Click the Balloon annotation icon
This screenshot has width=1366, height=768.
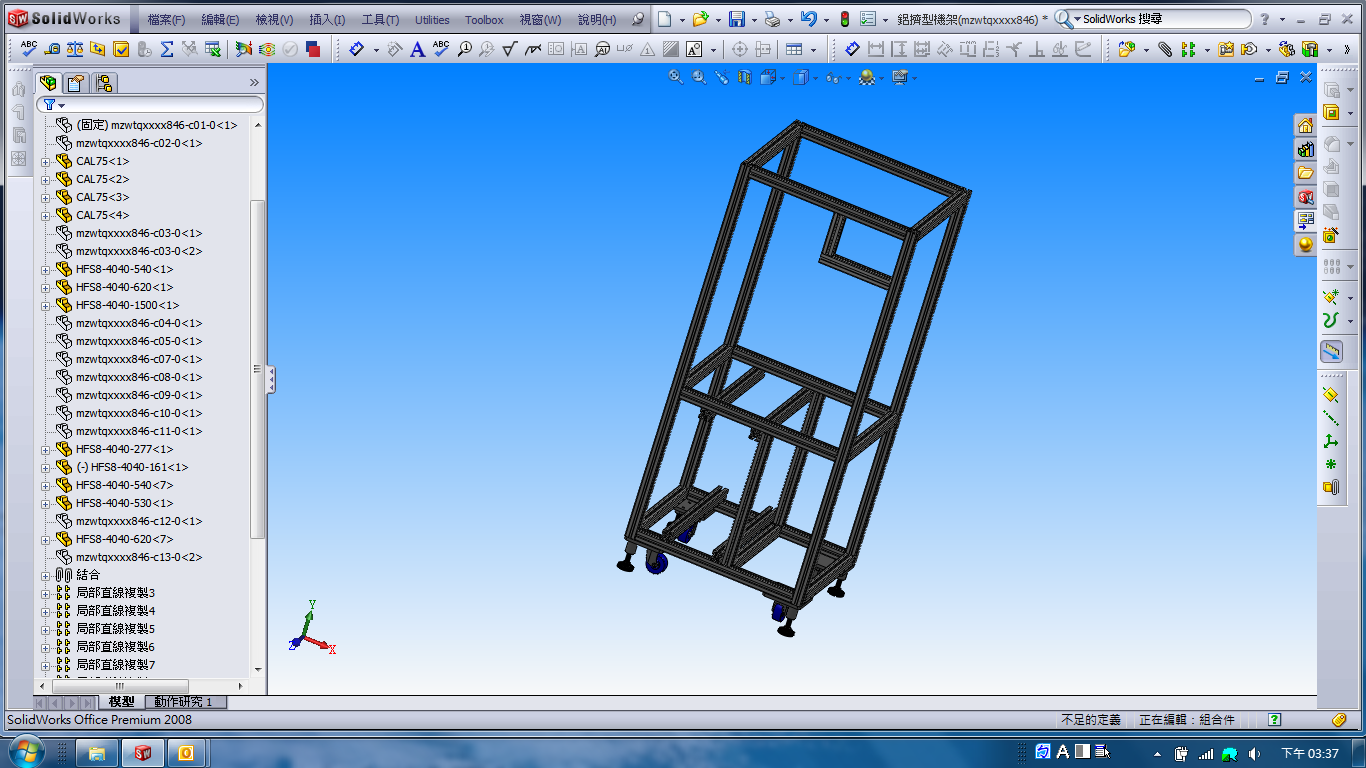click(x=465, y=48)
